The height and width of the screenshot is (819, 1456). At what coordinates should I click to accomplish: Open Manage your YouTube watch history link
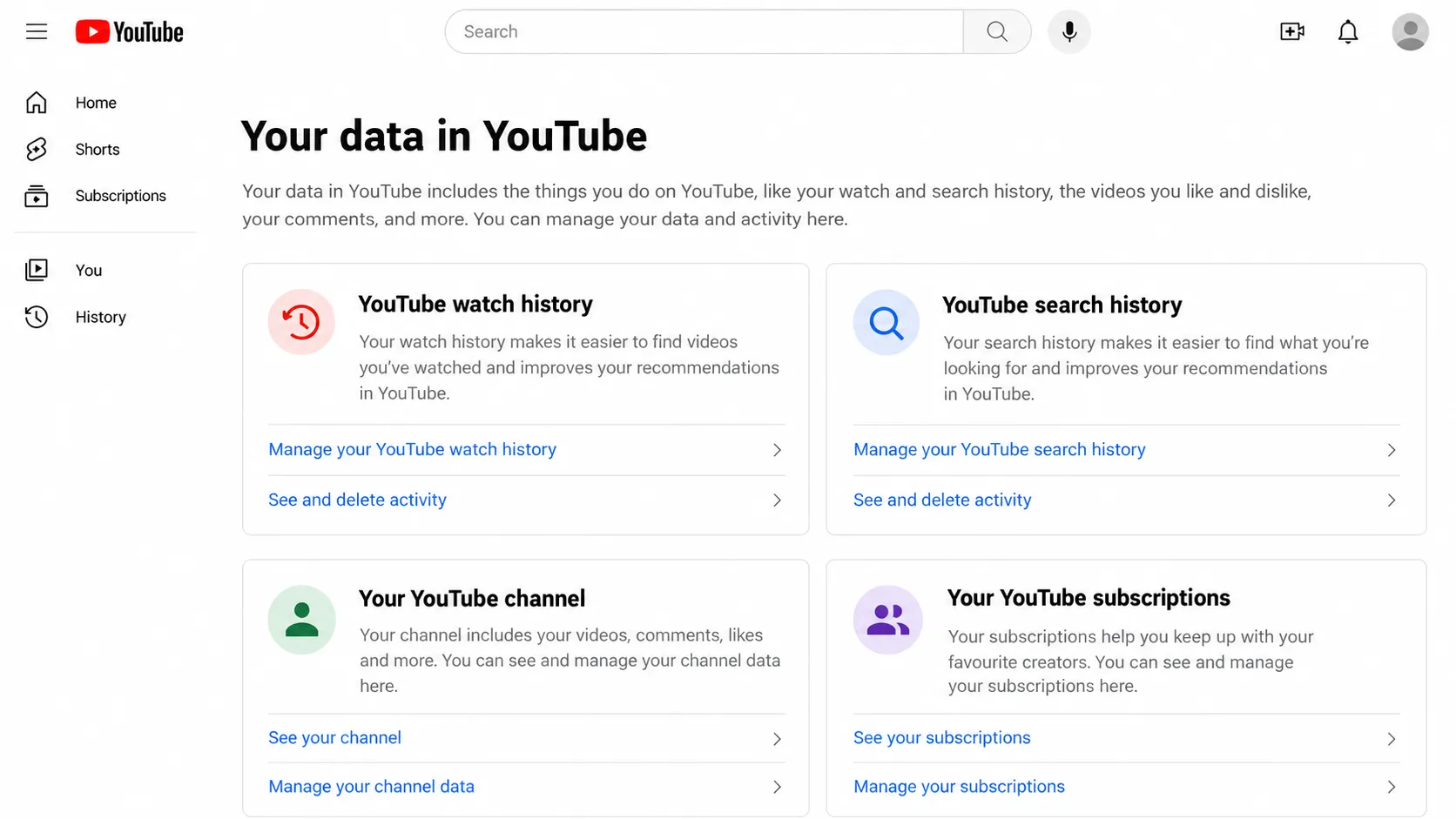click(x=412, y=449)
